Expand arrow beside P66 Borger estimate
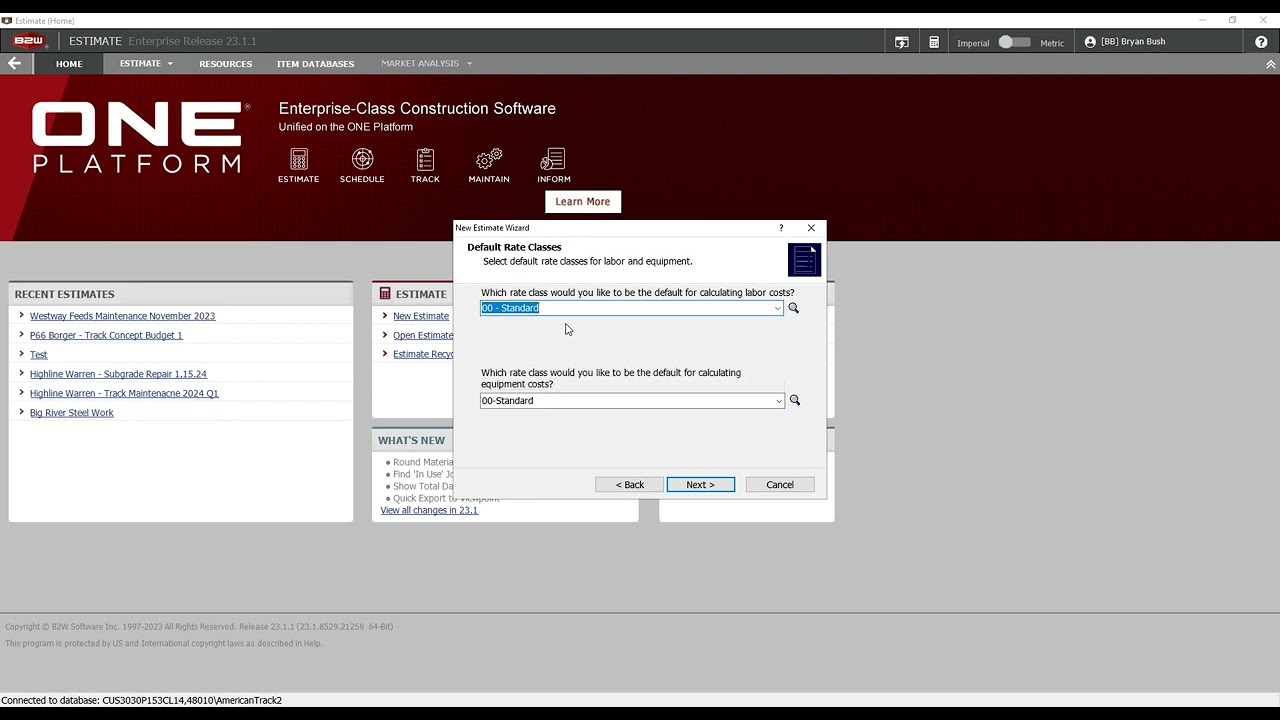The image size is (1280, 720). click(x=21, y=334)
